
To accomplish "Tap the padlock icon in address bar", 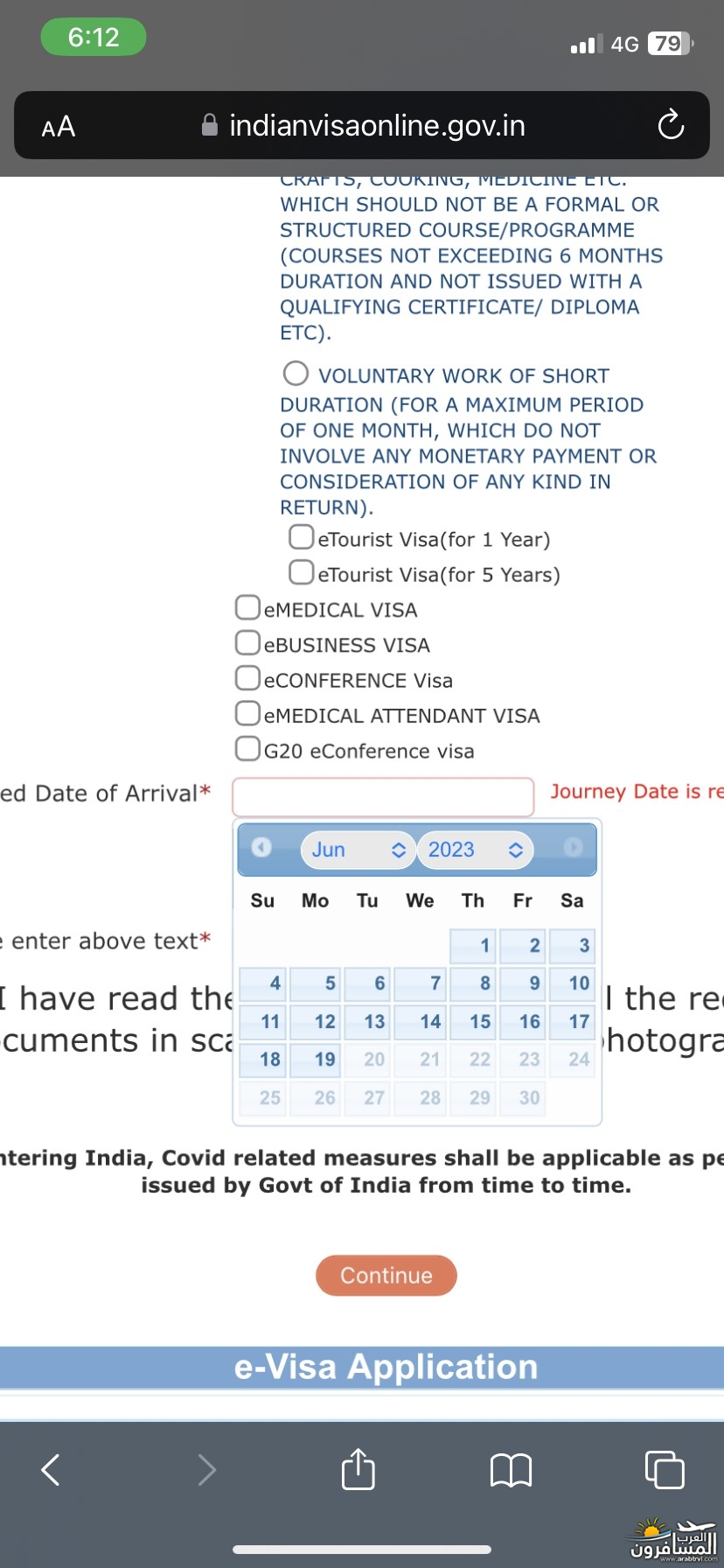I will 210,125.
